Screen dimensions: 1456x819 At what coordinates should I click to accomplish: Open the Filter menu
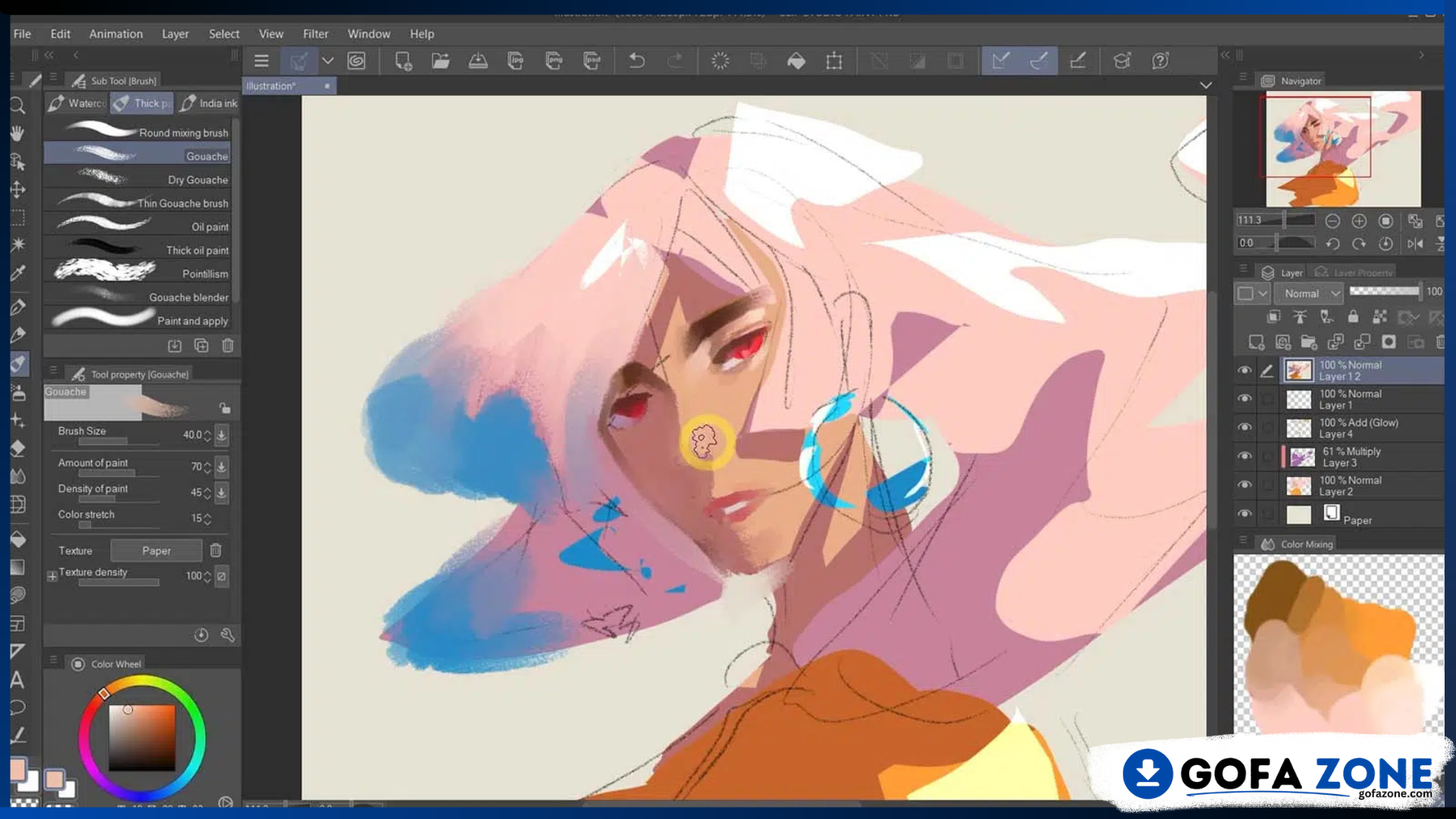tap(315, 34)
